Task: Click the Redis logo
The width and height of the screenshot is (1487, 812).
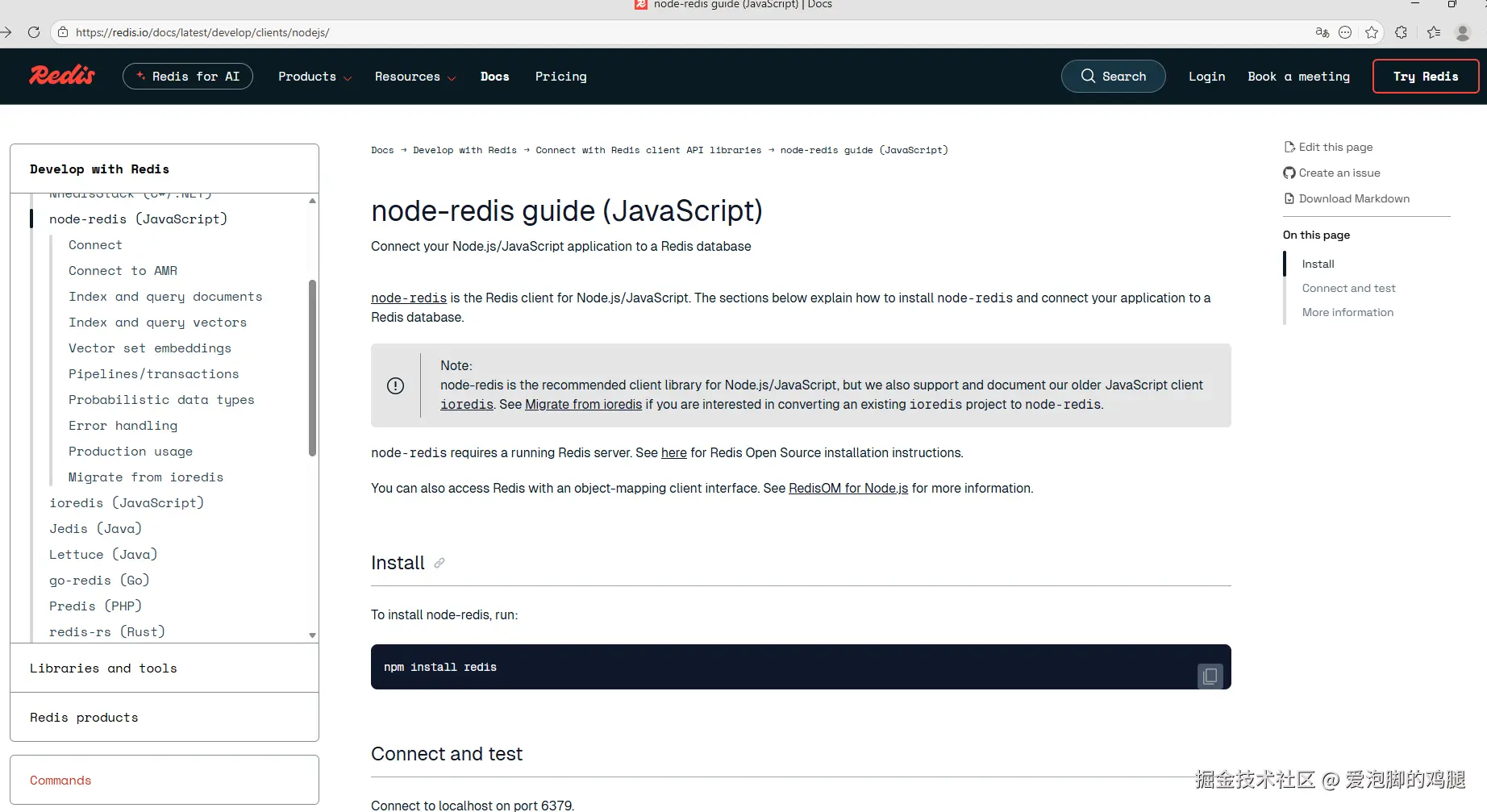Action: (x=62, y=76)
